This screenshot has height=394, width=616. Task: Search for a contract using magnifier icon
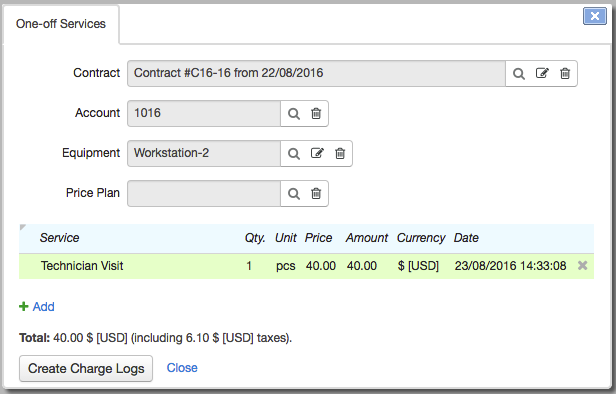click(x=519, y=73)
